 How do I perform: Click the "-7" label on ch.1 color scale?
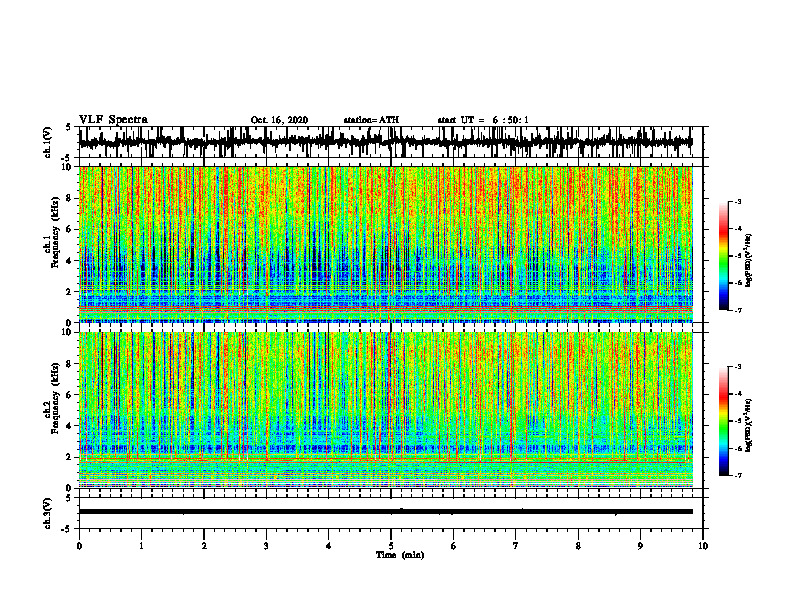click(737, 310)
